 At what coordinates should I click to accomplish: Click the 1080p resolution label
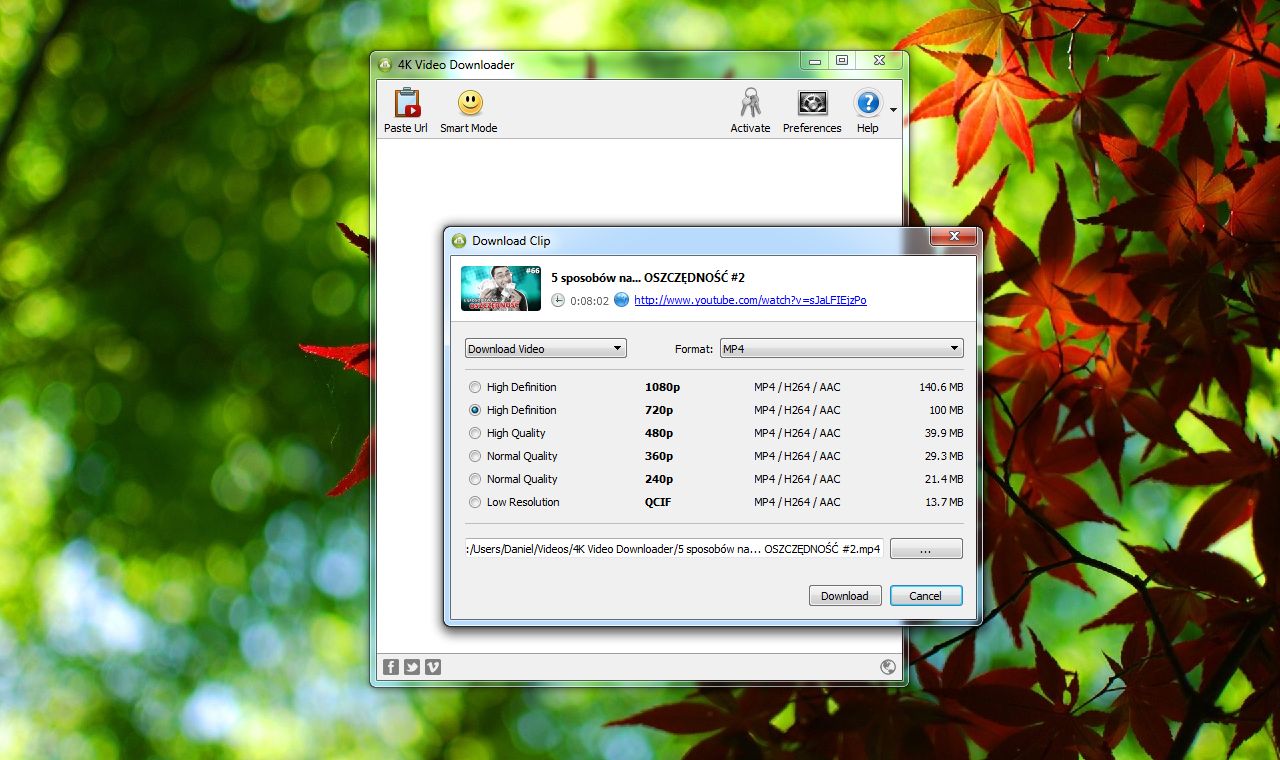click(x=662, y=387)
